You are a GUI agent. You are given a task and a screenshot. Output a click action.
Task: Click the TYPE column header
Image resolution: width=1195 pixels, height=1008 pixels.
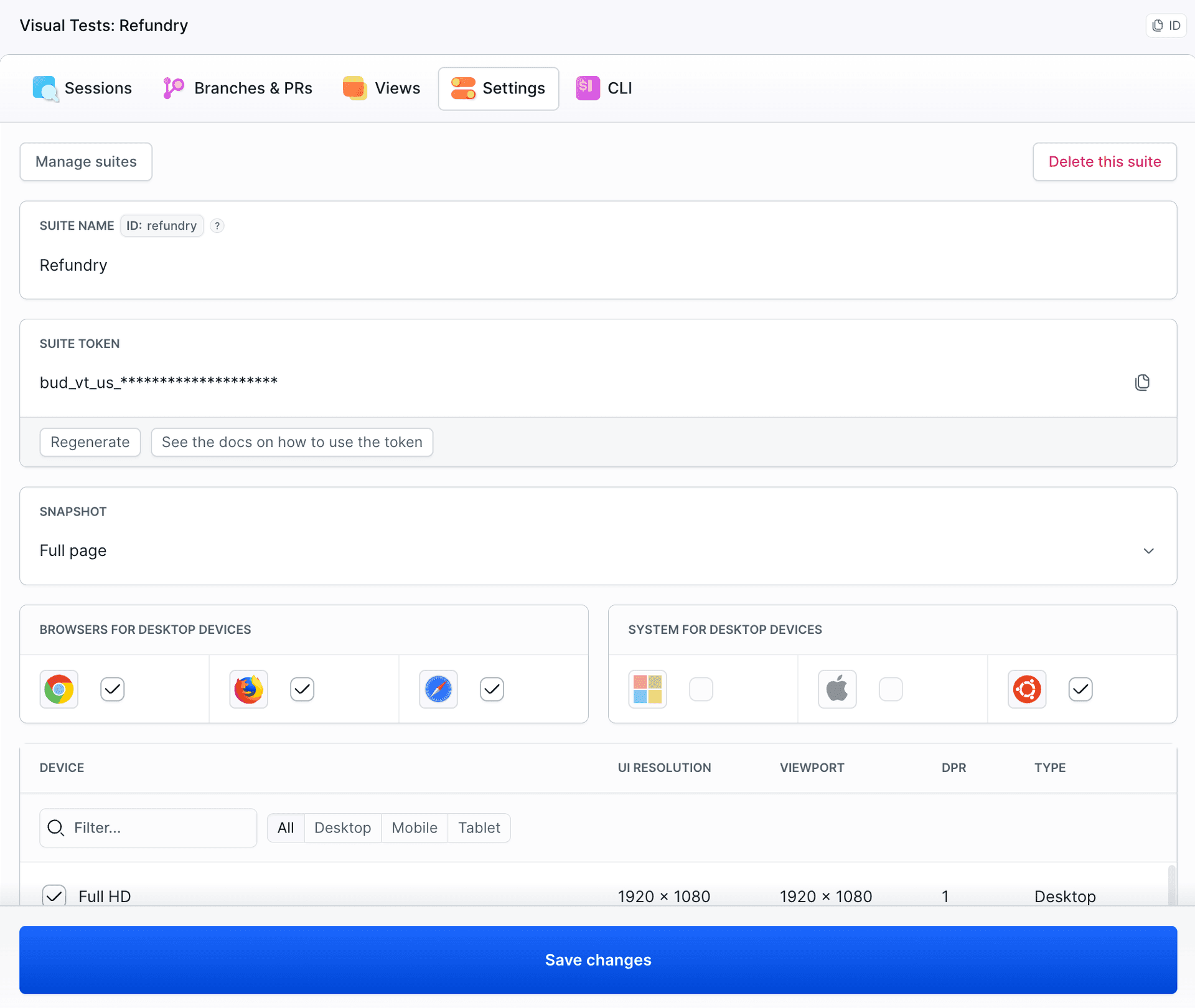(x=1050, y=768)
